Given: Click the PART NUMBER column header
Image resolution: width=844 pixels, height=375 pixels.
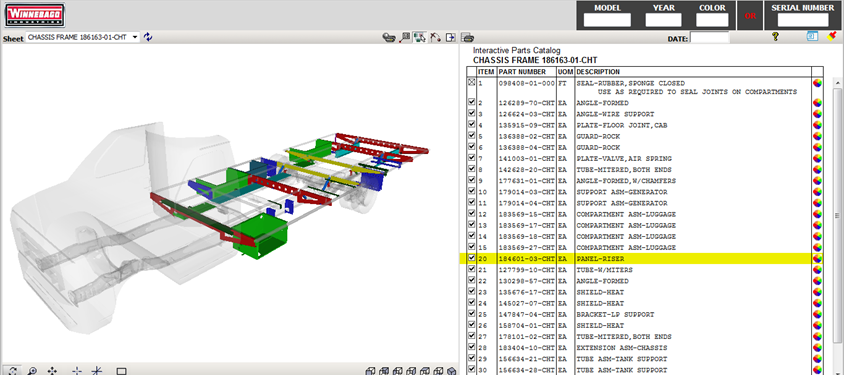Looking at the screenshot, I should coord(522,72).
